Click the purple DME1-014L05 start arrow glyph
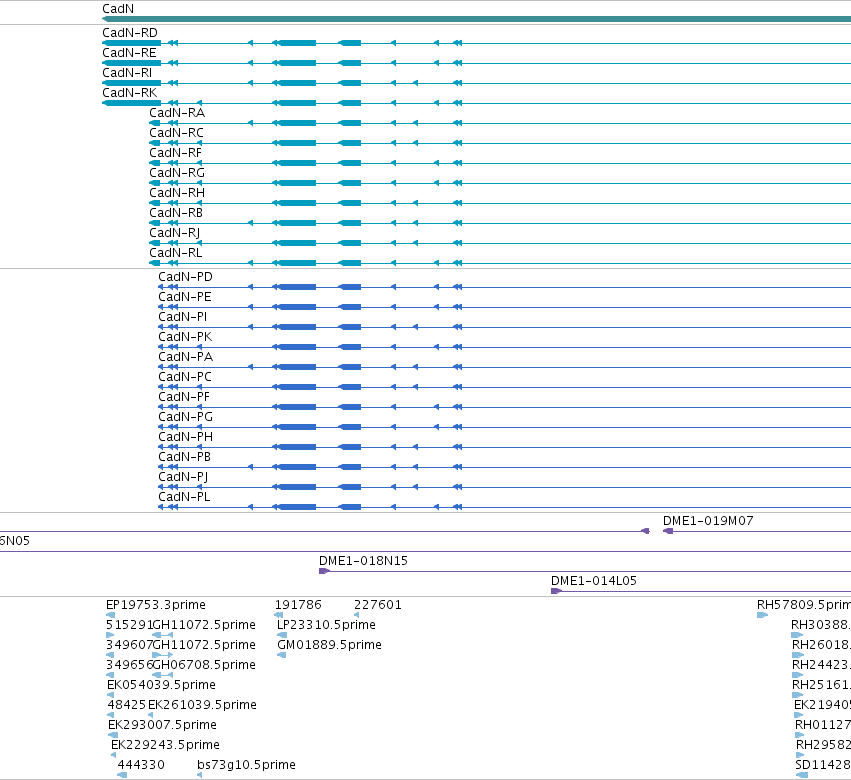 tap(556, 591)
